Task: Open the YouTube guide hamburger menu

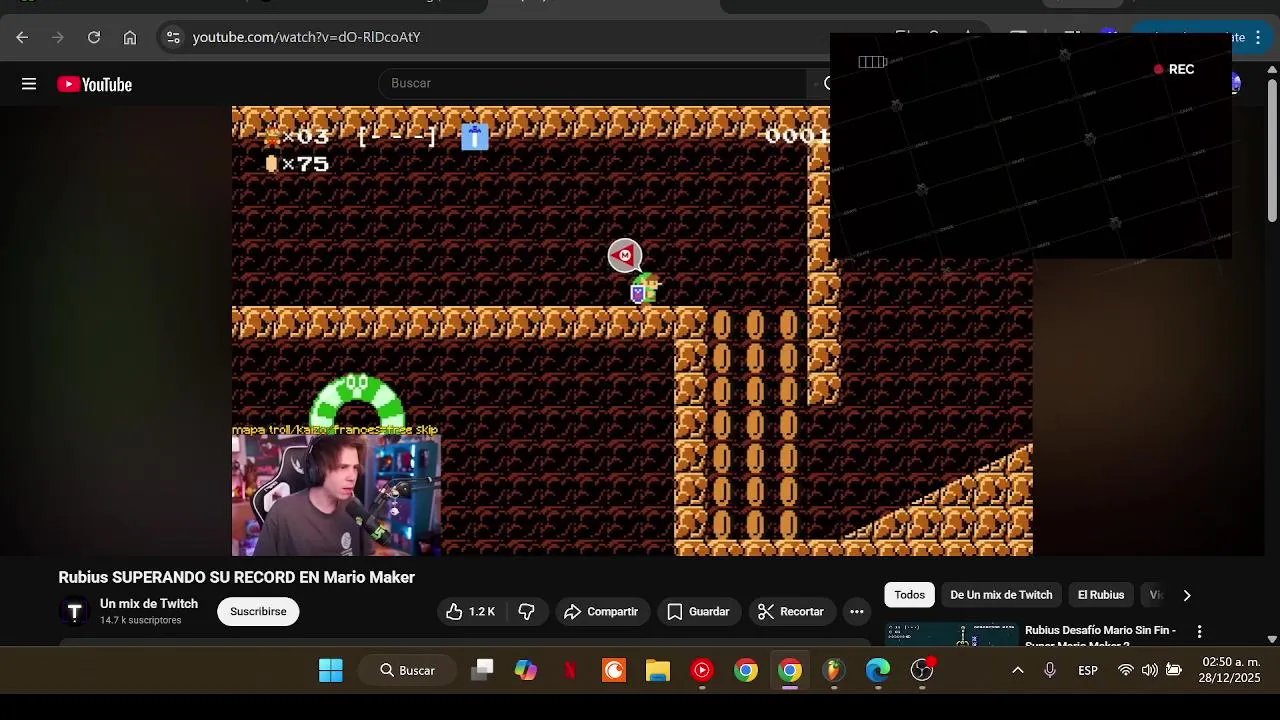Action: pyautogui.click(x=29, y=84)
